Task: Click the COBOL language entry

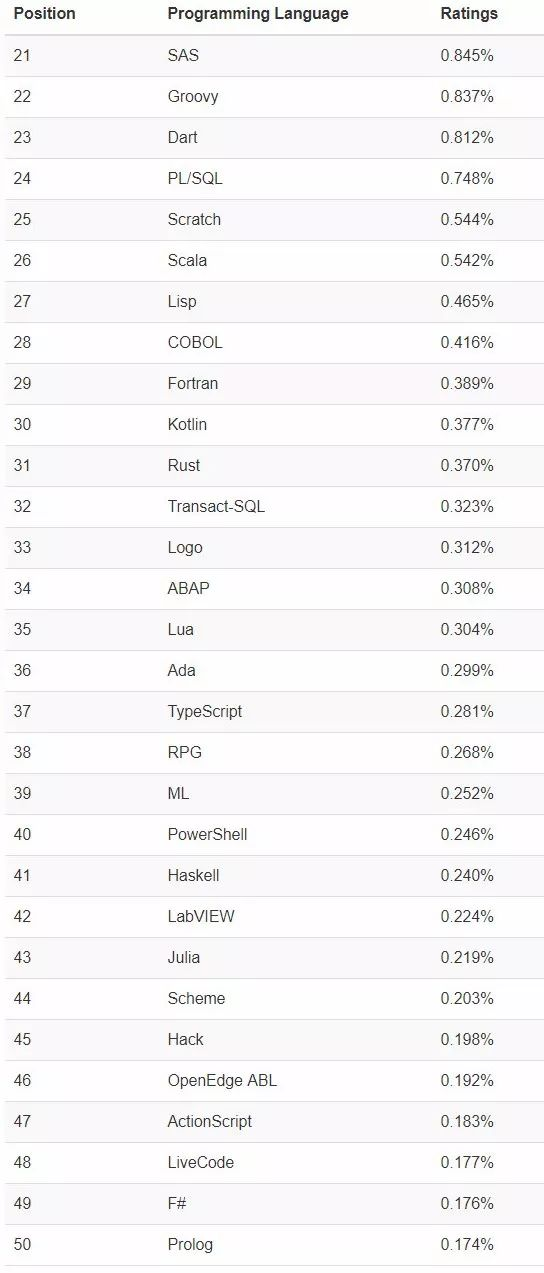Action: (195, 342)
